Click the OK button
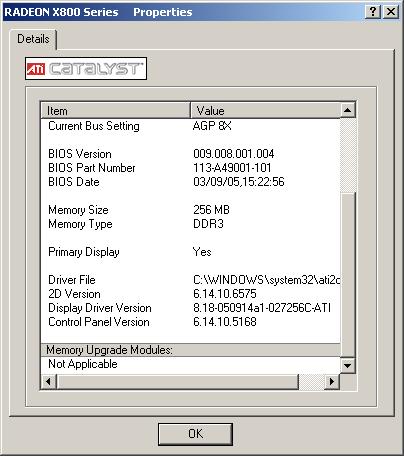This screenshot has width=404, height=456. [x=195, y=434]
